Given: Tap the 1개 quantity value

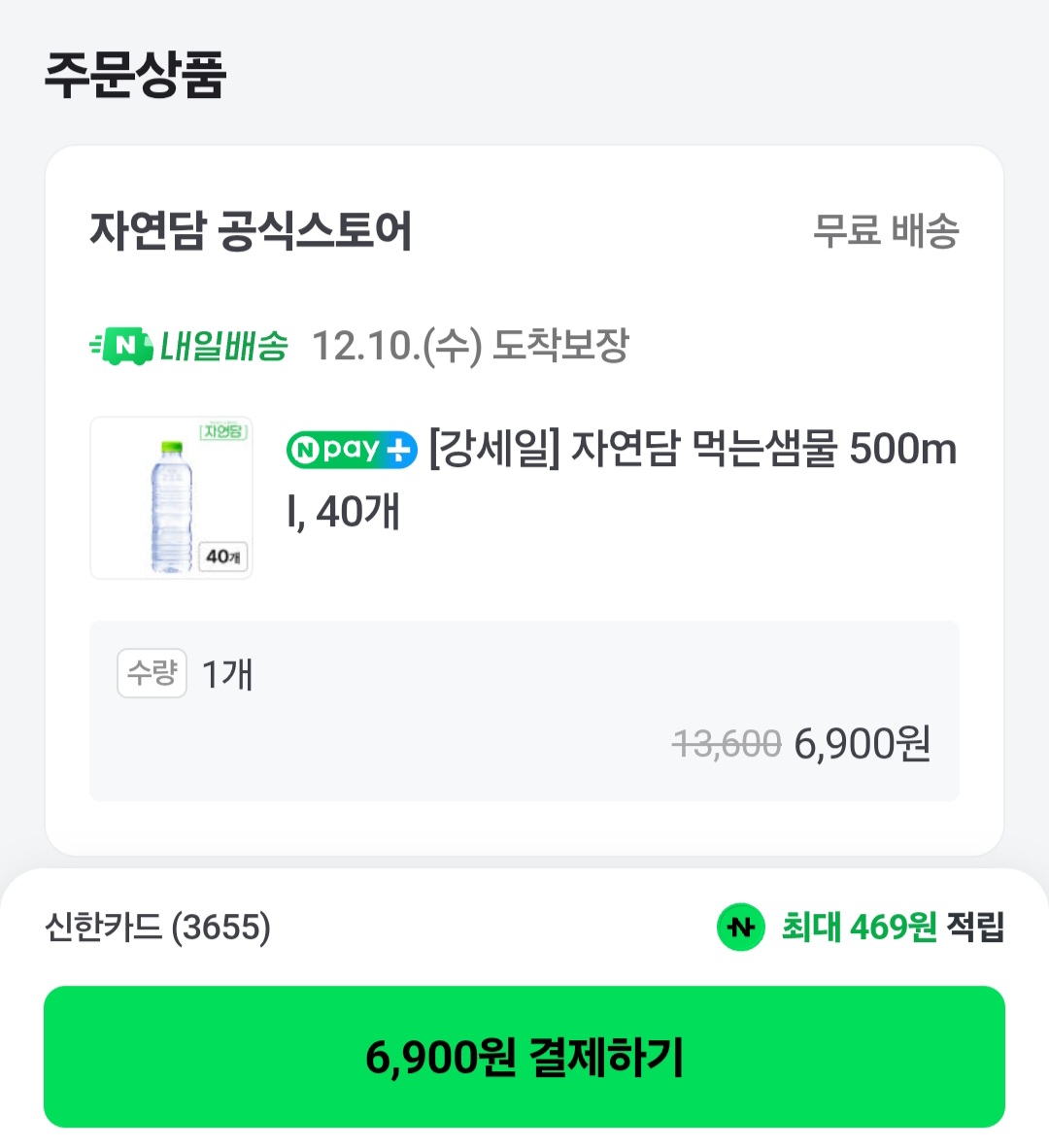Looking at the screenshot, I should [227, 674].
